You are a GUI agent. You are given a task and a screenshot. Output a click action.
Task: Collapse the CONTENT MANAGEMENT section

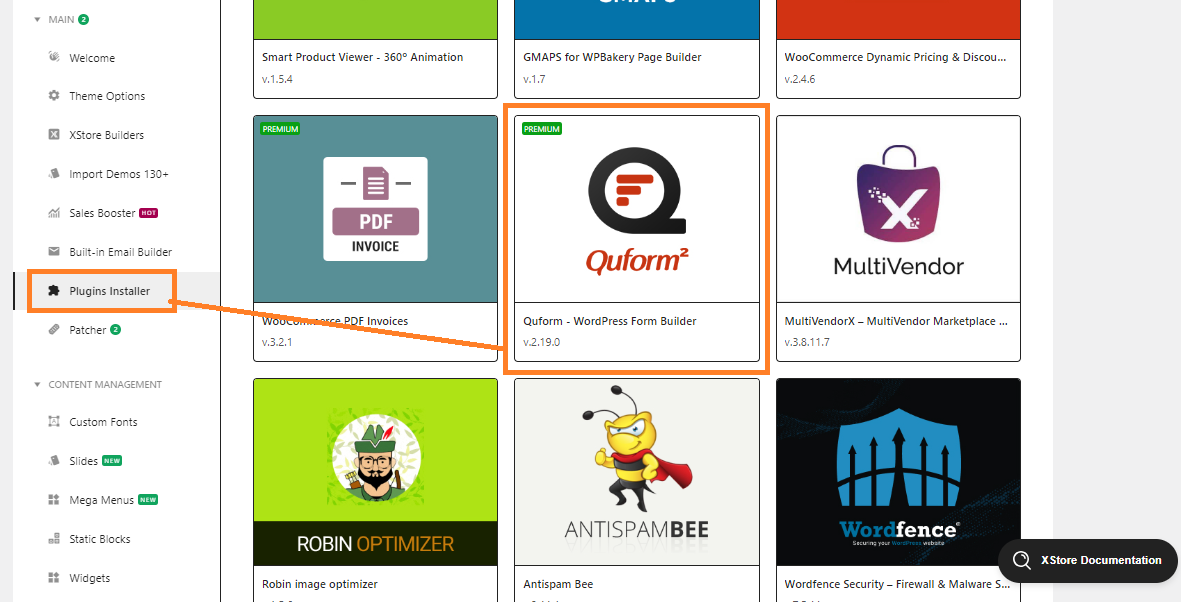pyautogui.click(x=38, y=384)
